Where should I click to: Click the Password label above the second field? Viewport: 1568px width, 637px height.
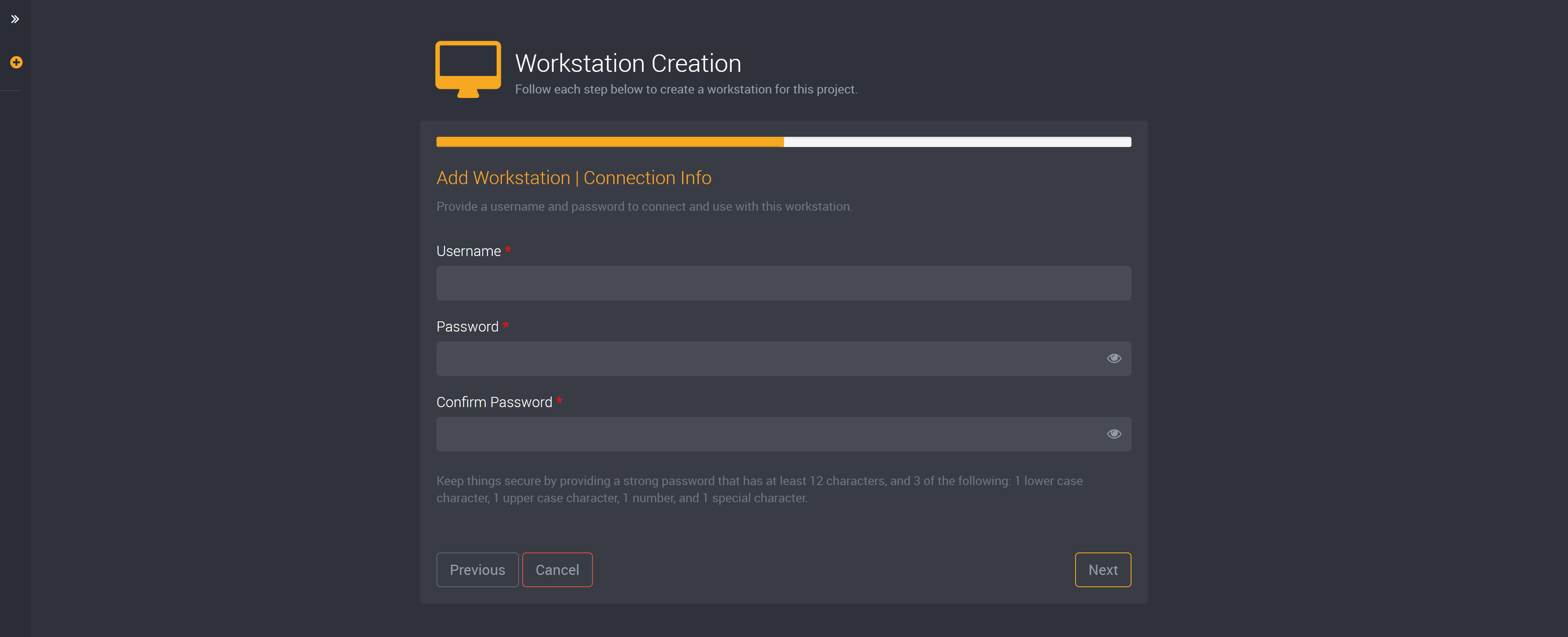tap(467, 326)
